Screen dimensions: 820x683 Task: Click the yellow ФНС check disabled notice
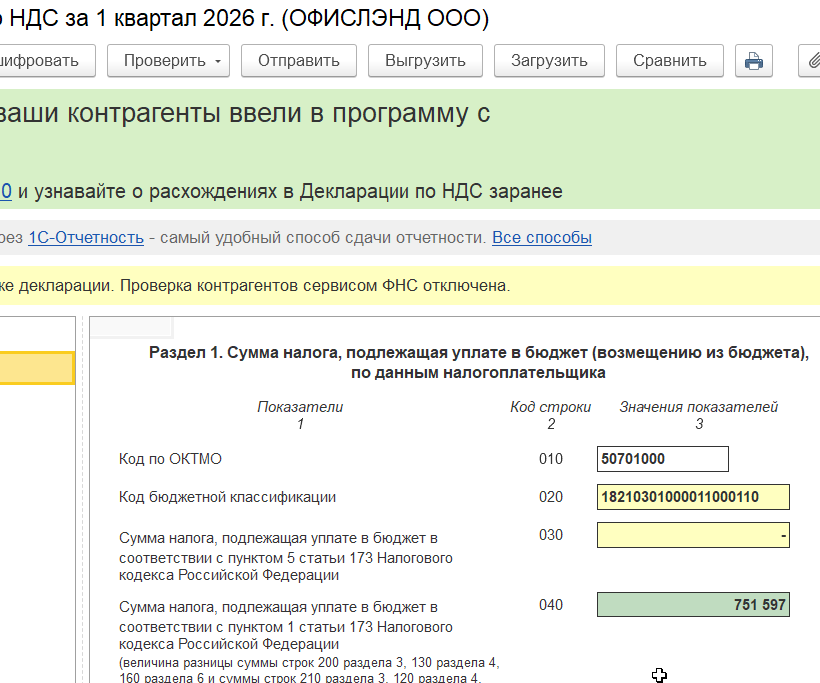[410, 286]
